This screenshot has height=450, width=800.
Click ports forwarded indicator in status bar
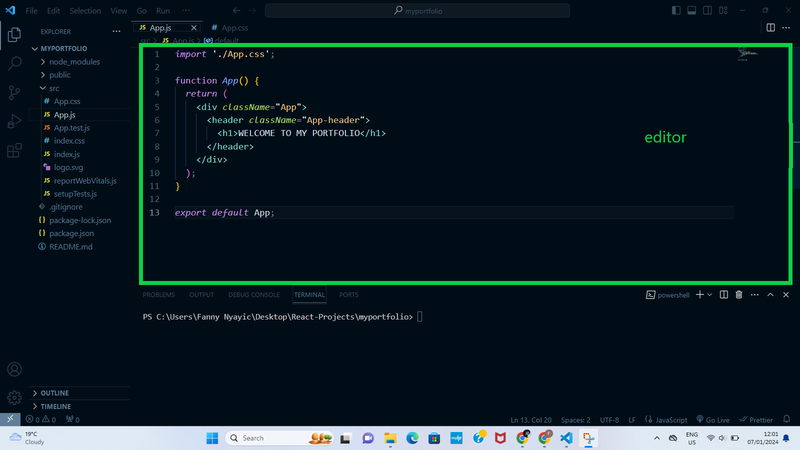point(72,419)
